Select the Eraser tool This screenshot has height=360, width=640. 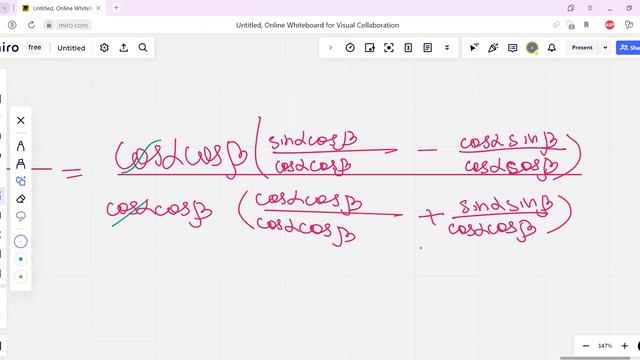coord(20,199)
